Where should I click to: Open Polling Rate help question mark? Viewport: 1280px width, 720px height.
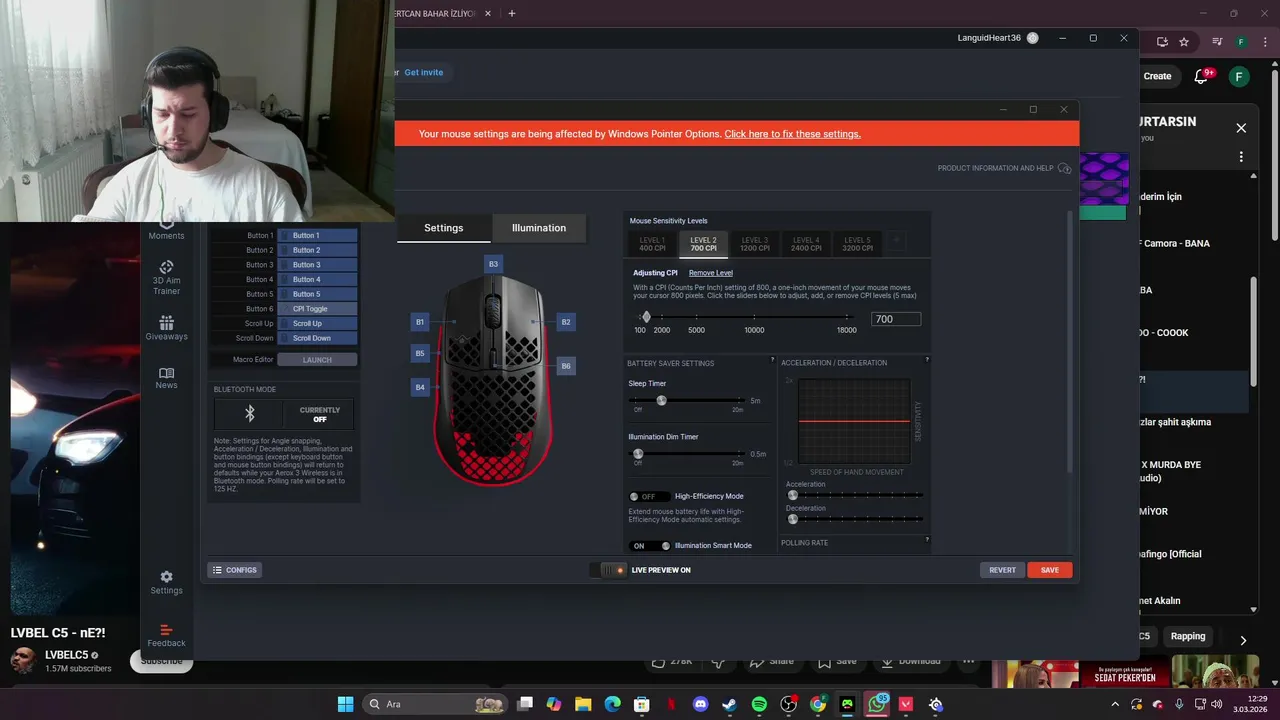pos(927,542)
